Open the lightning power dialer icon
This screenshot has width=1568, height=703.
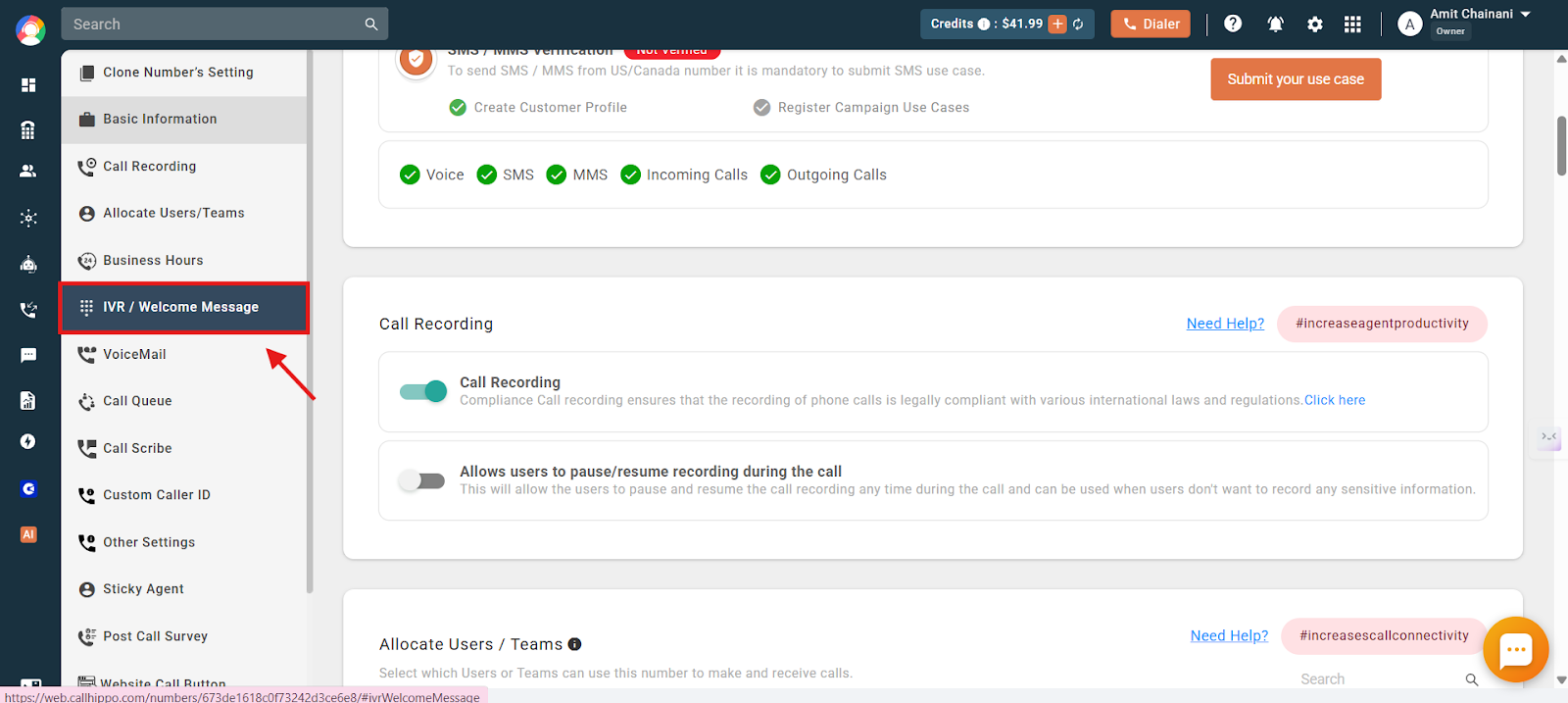coord(28,441)
